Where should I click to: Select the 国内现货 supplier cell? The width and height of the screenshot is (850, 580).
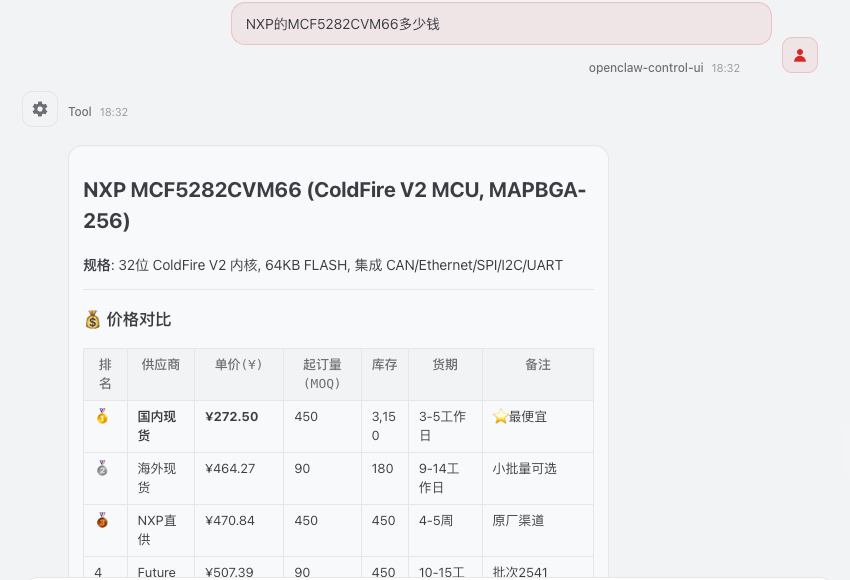[x=157, y=426]
